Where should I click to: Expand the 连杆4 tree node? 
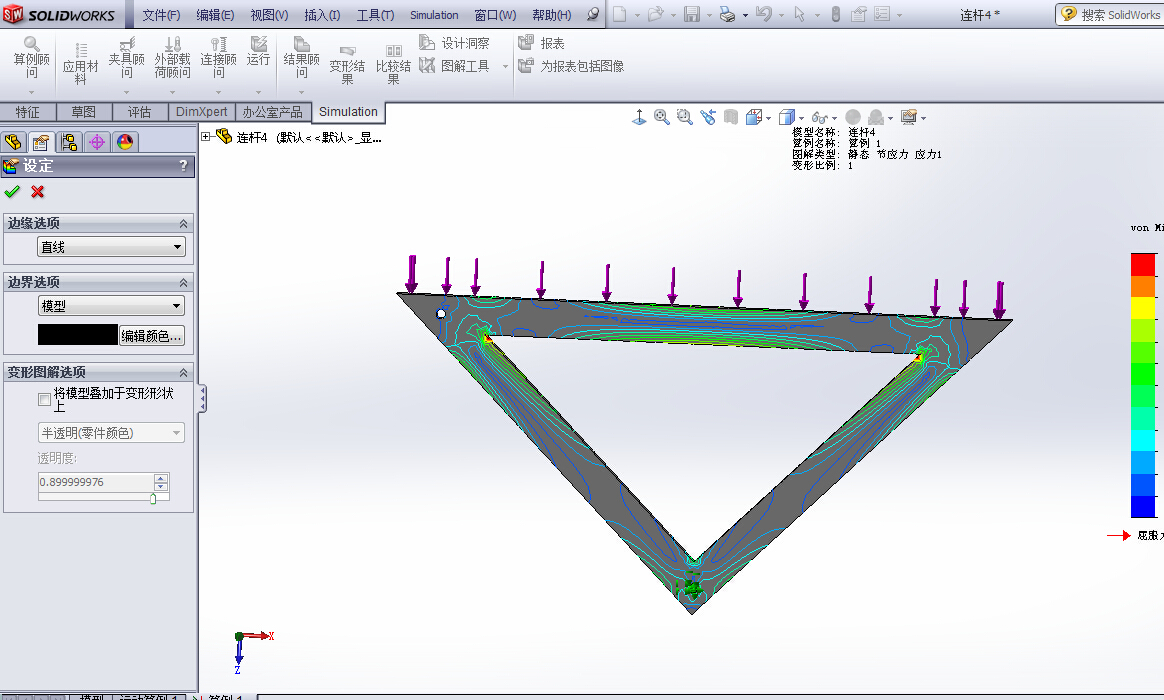pos(206,137)
